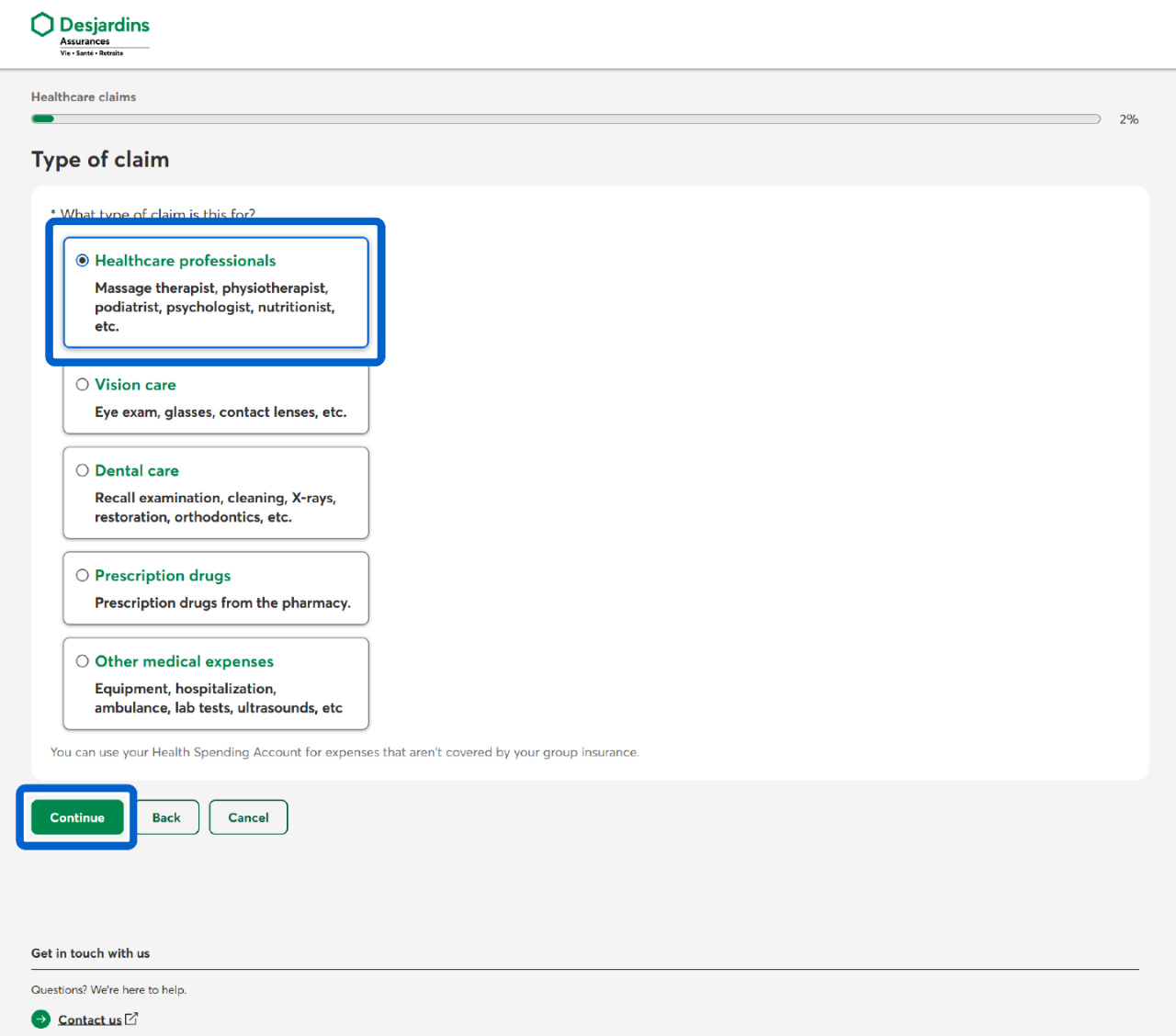Go back using the Back button

click(166, 817)
